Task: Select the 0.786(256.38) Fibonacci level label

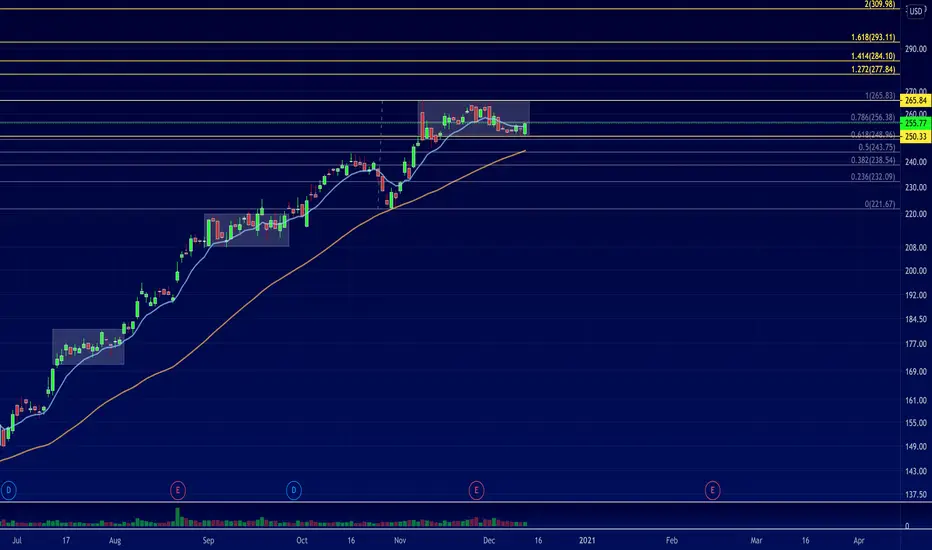Action: pyautogui.click(x=873, y=118)
